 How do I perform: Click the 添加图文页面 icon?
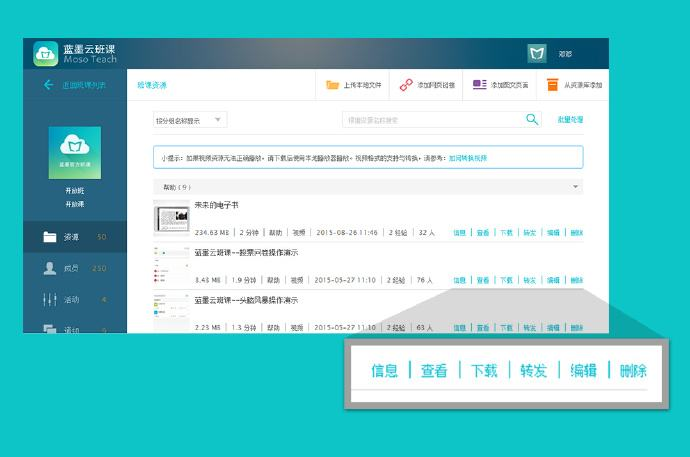(480, 85)
